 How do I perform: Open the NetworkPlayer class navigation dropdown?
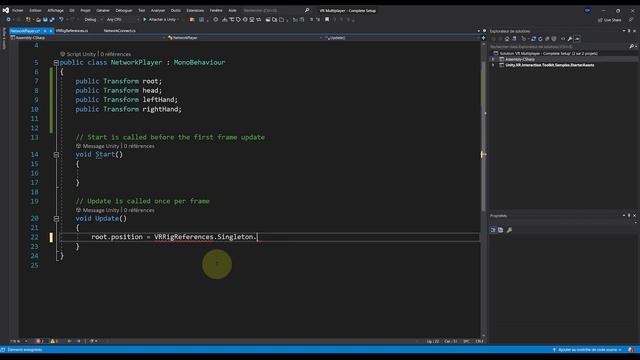click(244, 38)
